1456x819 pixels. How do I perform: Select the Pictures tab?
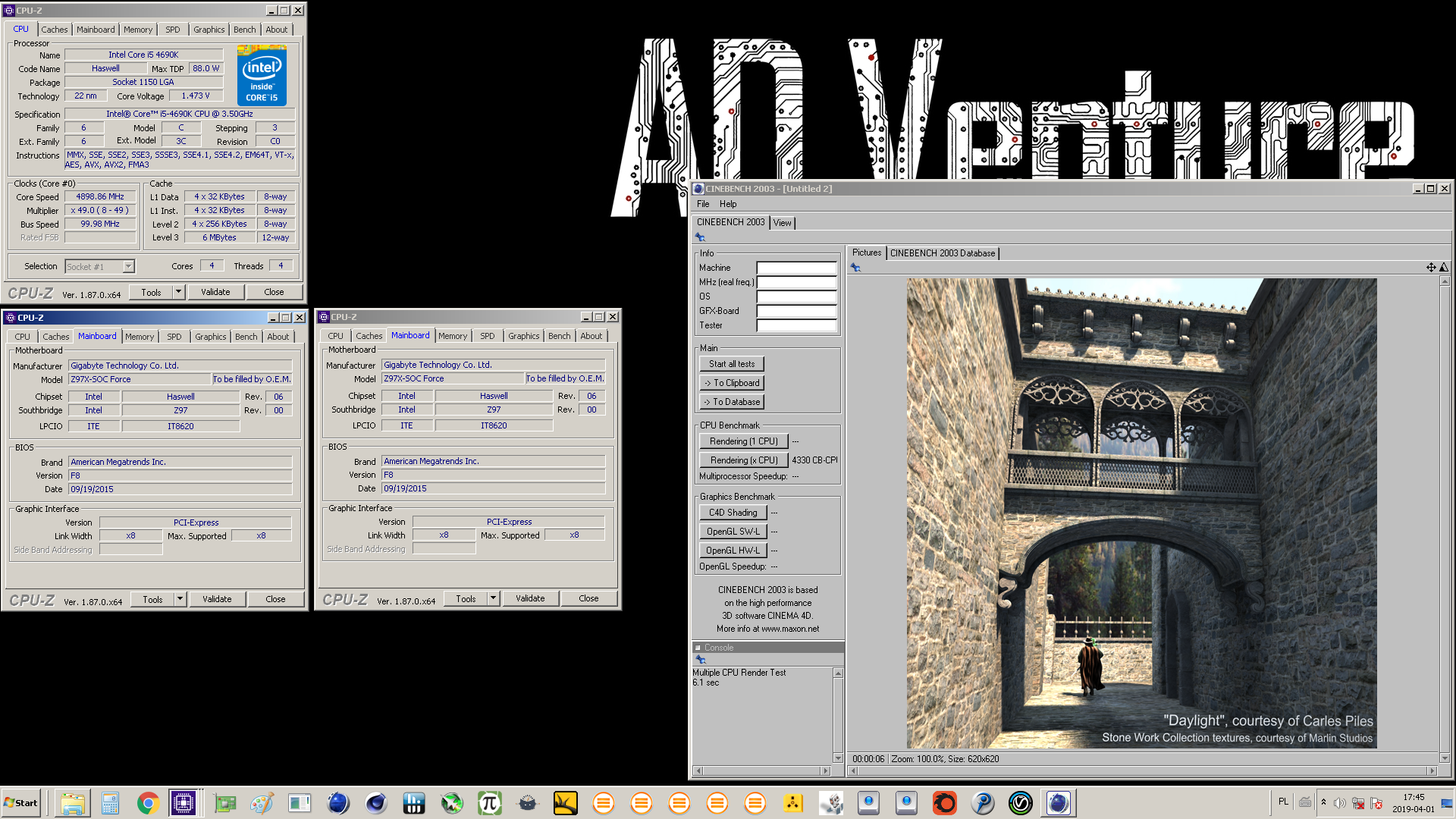(866, 253)
